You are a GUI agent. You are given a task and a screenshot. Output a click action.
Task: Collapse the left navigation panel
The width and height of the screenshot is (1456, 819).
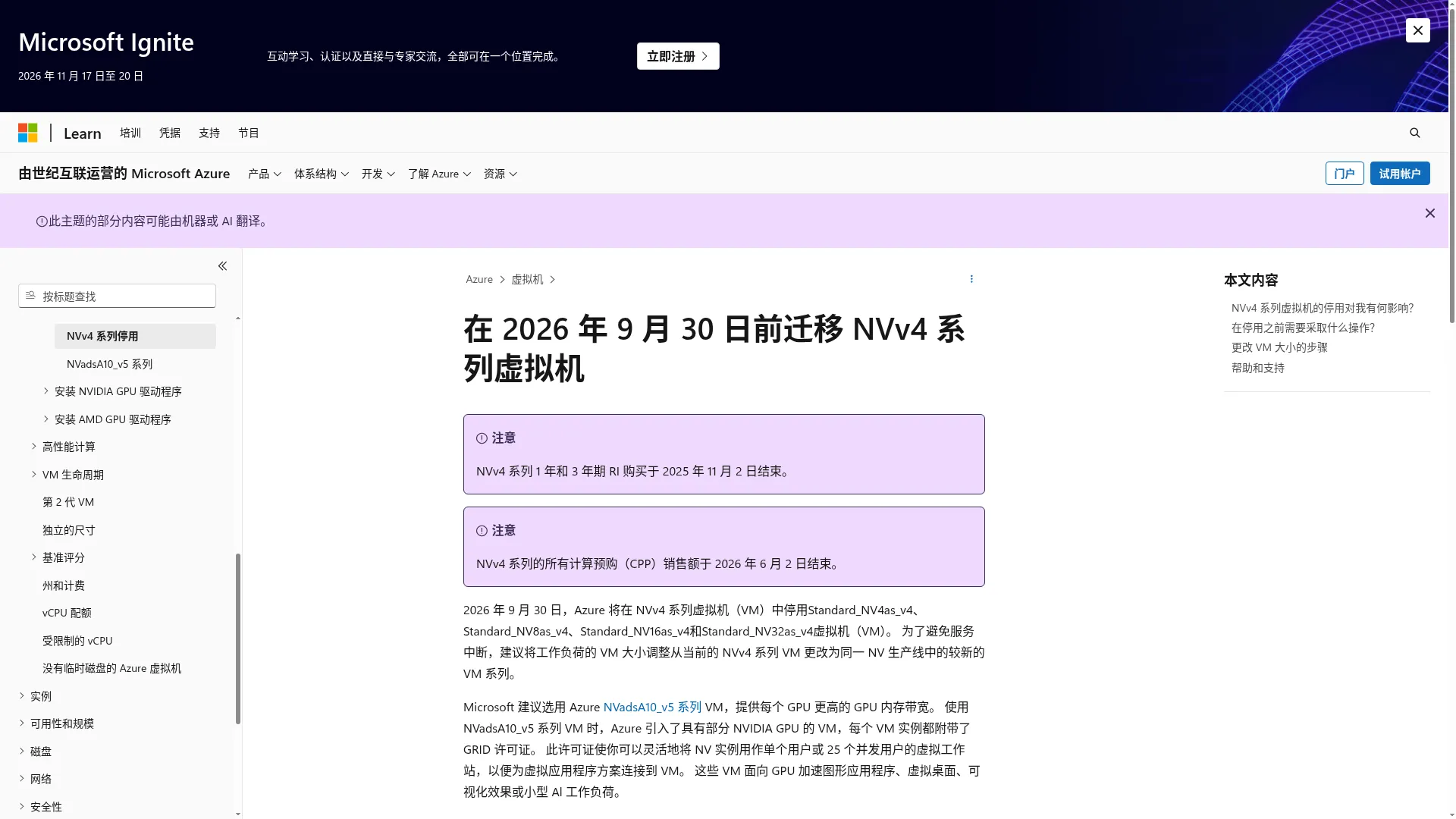222,265
